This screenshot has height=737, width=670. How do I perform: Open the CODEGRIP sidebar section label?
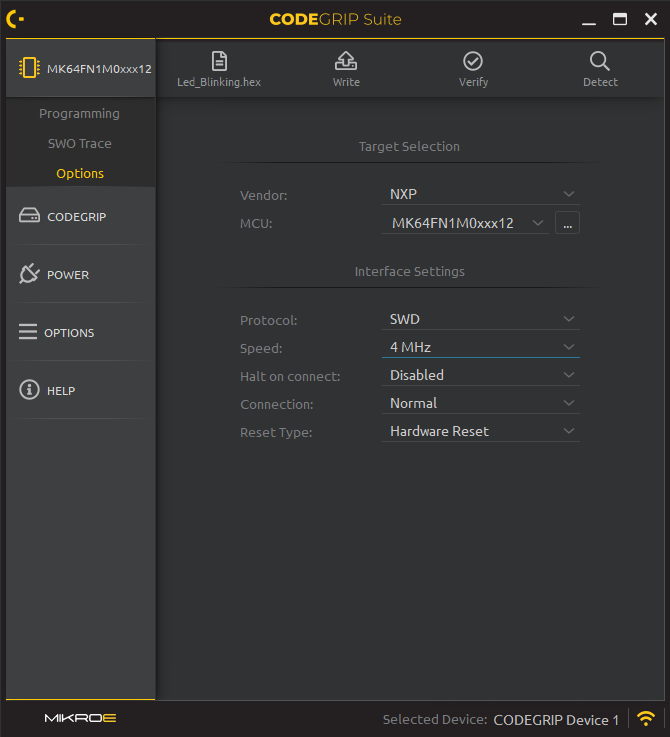(77, 217)
